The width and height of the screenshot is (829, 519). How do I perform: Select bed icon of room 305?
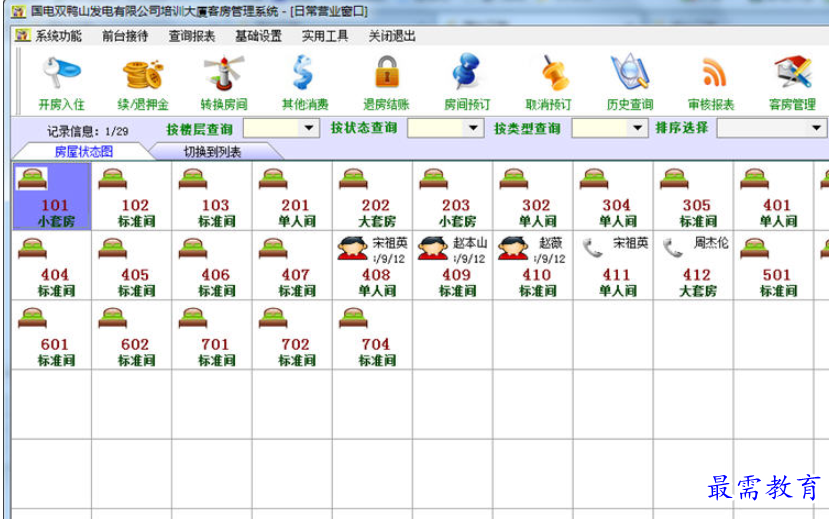click(674, 179)
